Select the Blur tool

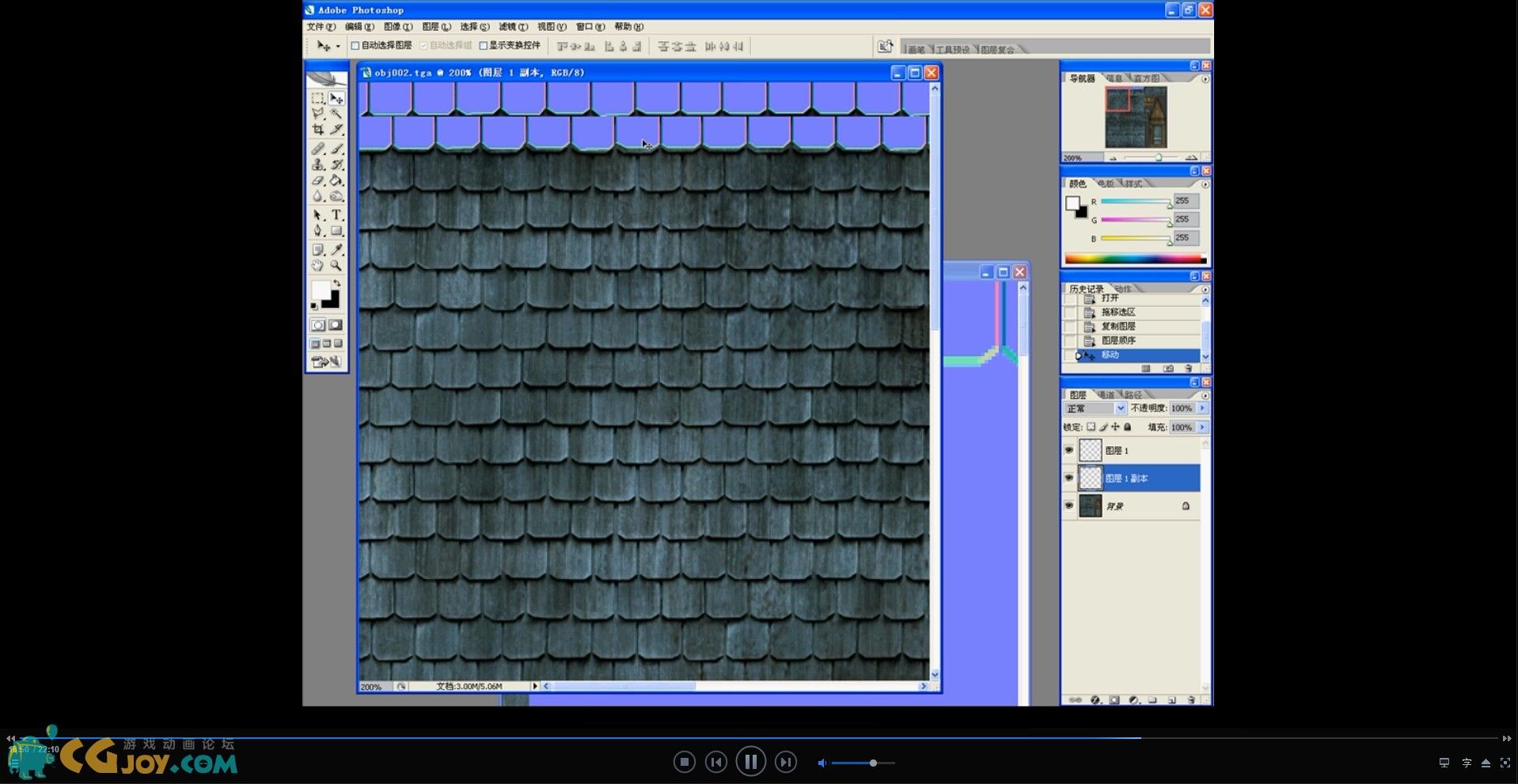pos(317,196)
